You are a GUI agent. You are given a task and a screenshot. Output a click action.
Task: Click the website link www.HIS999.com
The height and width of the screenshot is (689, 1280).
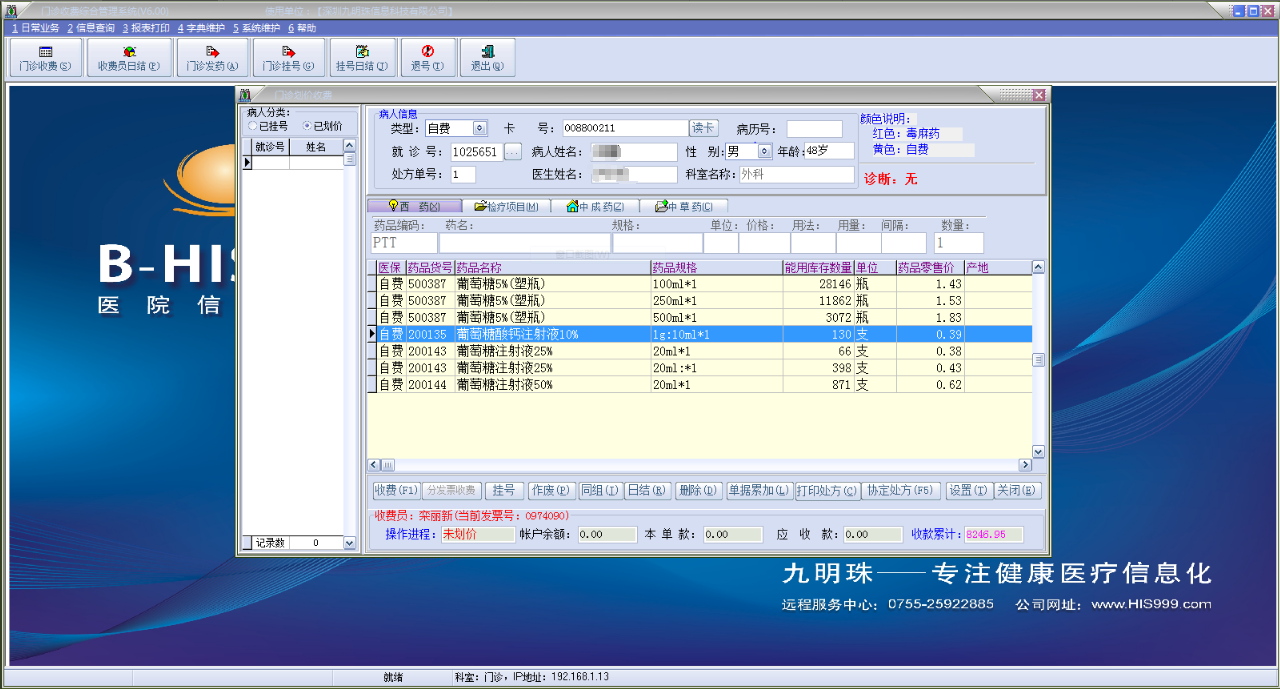(x=1151, y=604)
